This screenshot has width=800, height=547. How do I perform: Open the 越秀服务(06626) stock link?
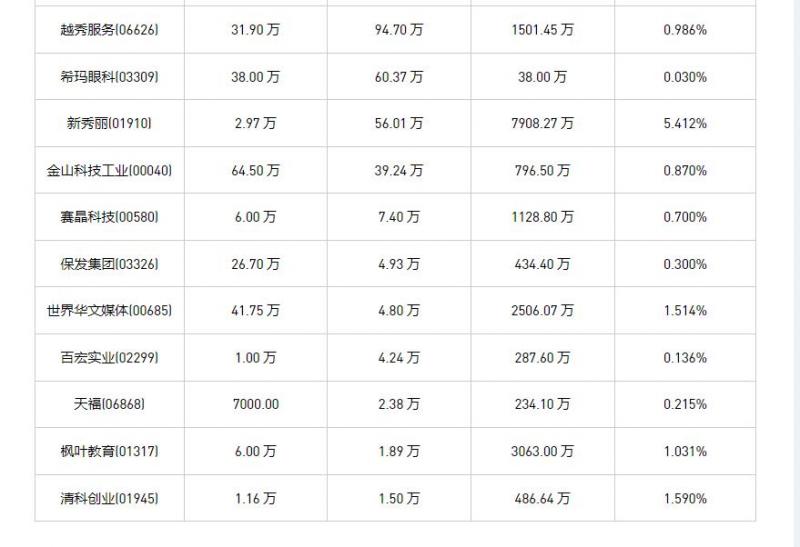point(109,30)
